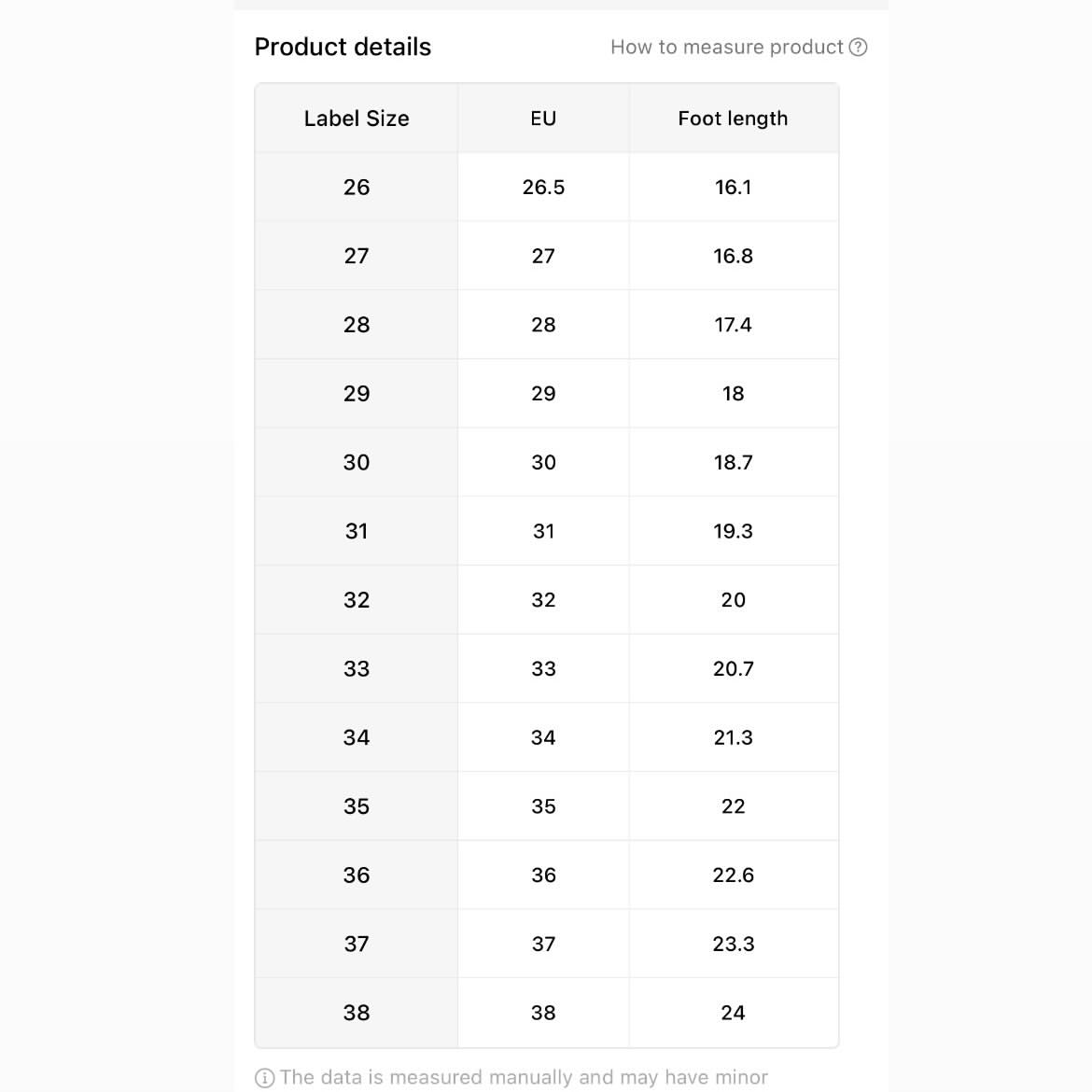Click foot length 22.6 cell
Screen dimensions: 1092x1092
(x=734, y=875)
